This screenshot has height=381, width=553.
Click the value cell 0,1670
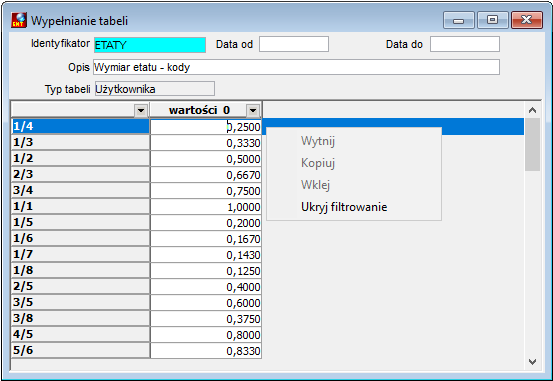[x=206, y=238]
